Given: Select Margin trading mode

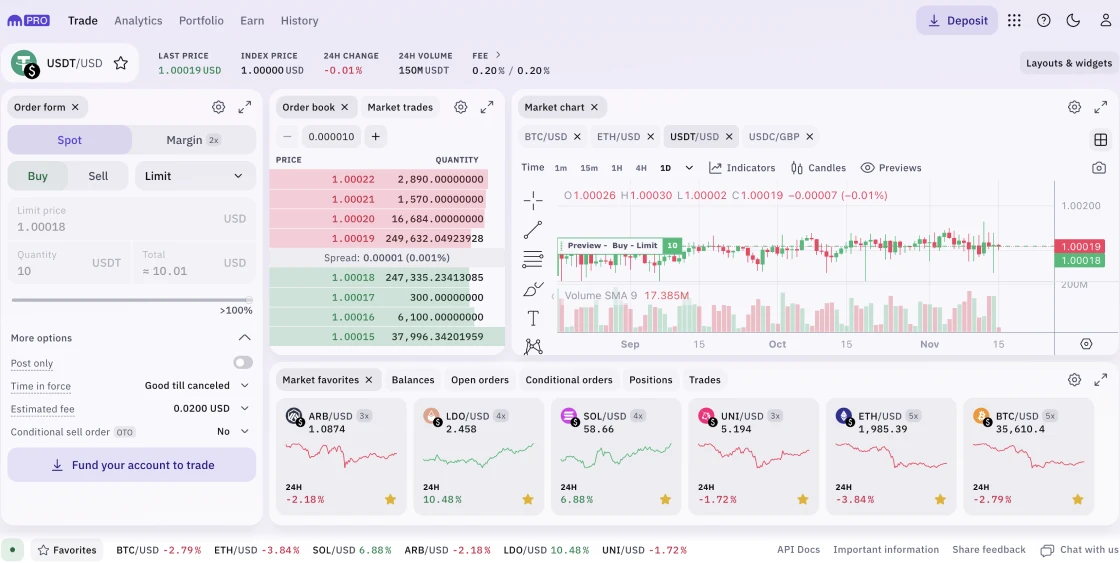Looking at the screenshot, I should click(194, 140).
